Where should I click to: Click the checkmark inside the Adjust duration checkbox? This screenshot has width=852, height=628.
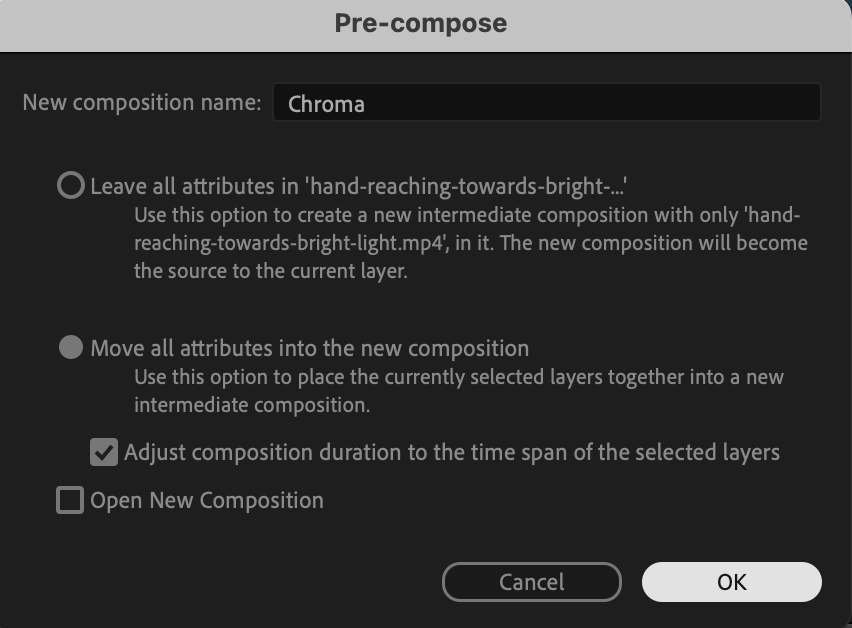coord(104,452)
